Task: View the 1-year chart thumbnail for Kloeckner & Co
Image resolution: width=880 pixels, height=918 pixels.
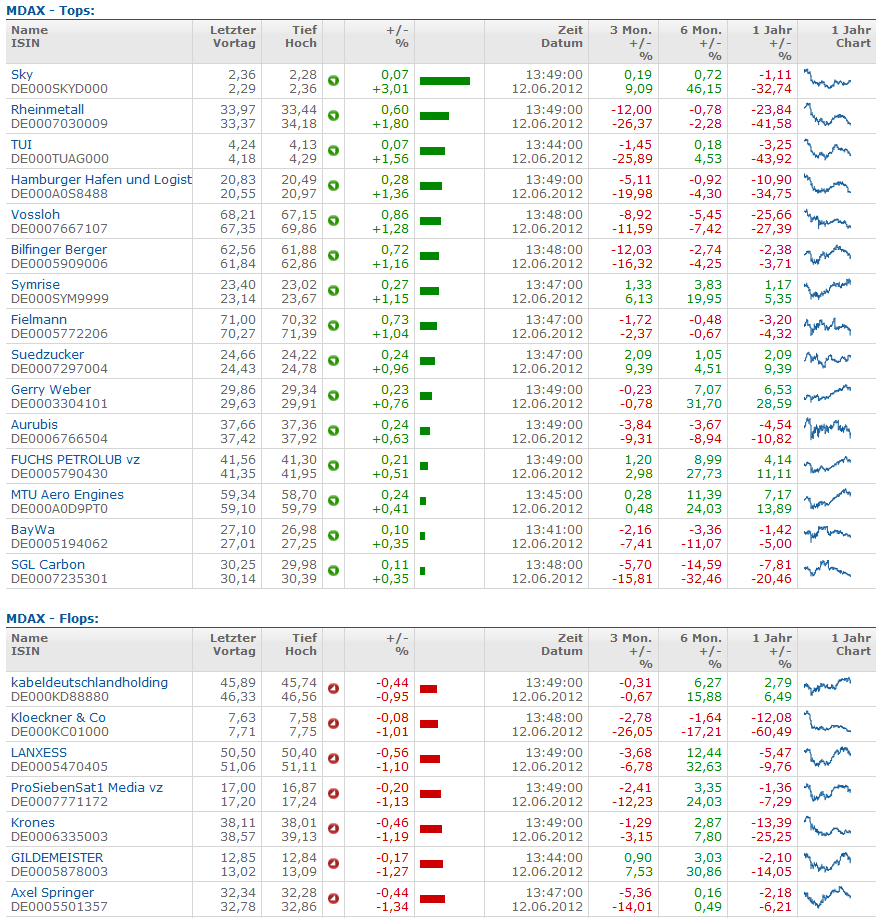Action: pyautogui.click(x=827, y=722)
